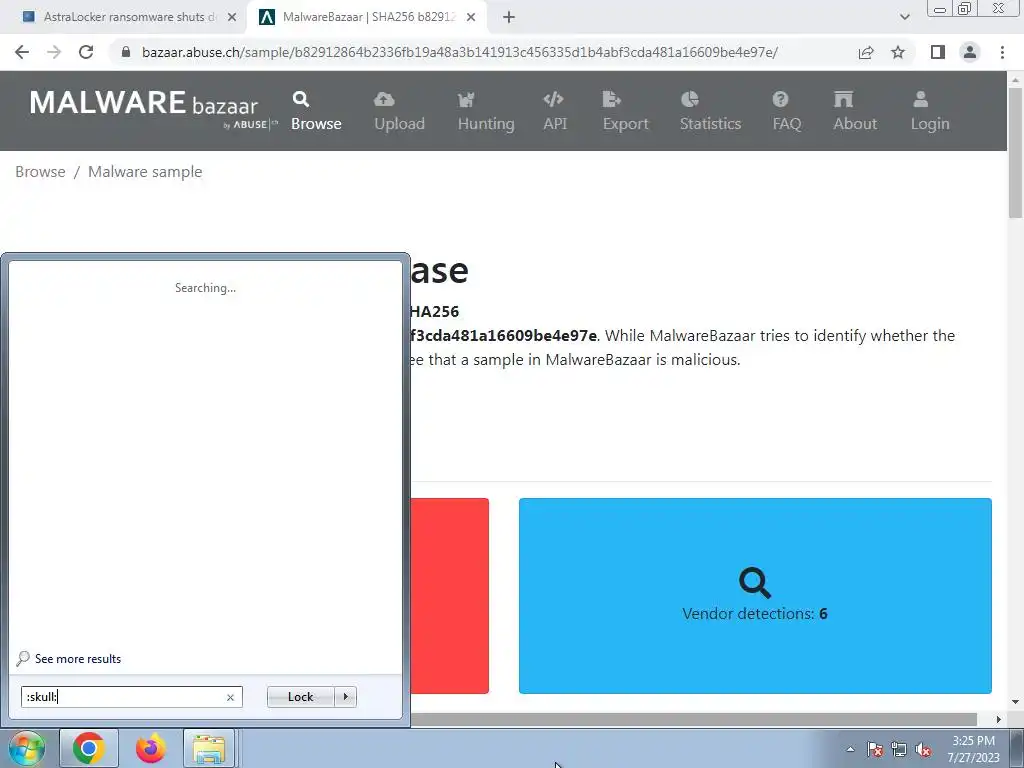
Task: Go back with the browser back arrow
Action: click(22, 52)
